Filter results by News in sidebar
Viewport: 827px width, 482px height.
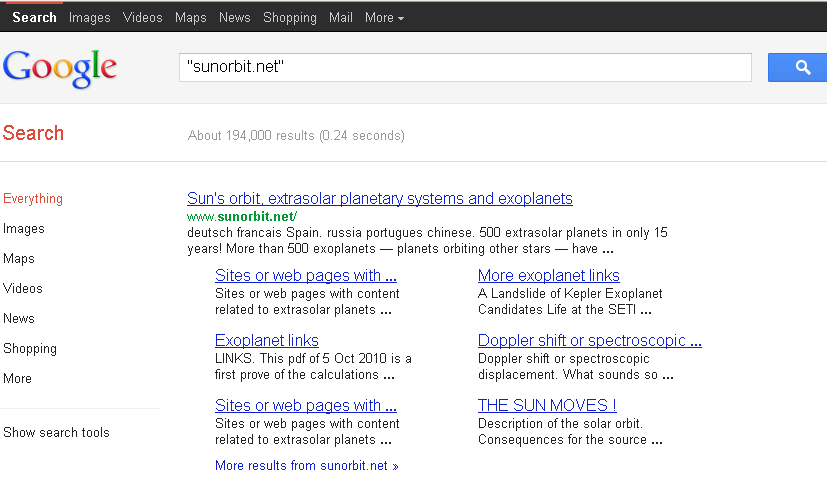click(x=19, y=319)
